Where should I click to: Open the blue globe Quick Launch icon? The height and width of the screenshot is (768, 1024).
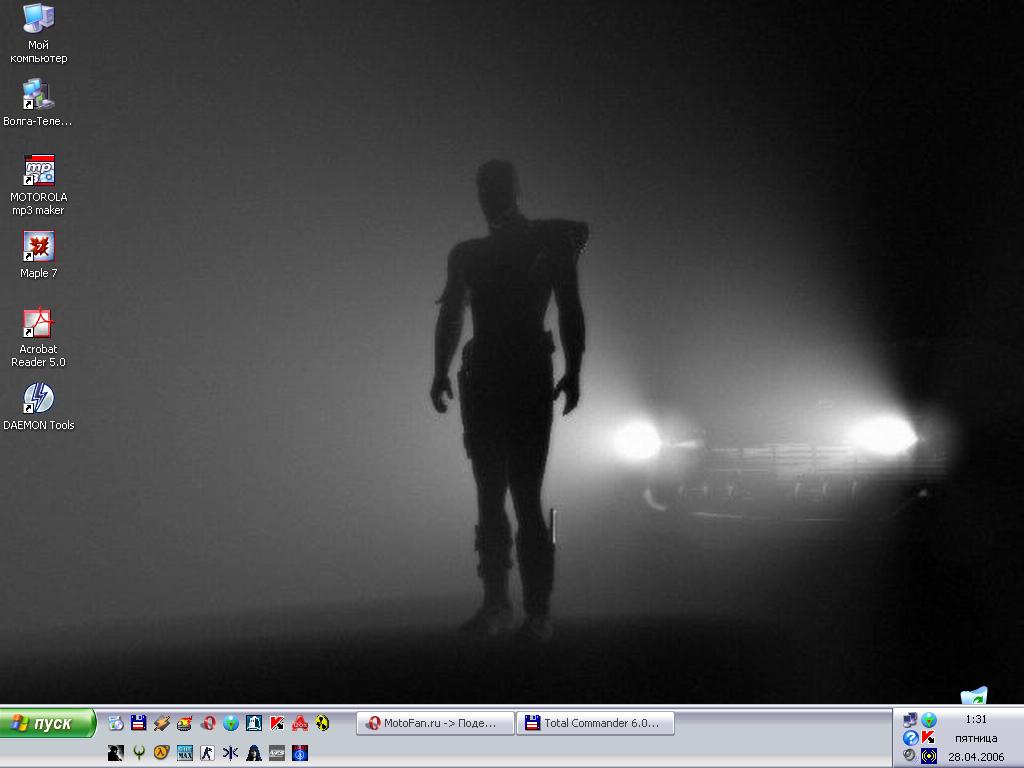pyautogui.click(x=231, y=722)
